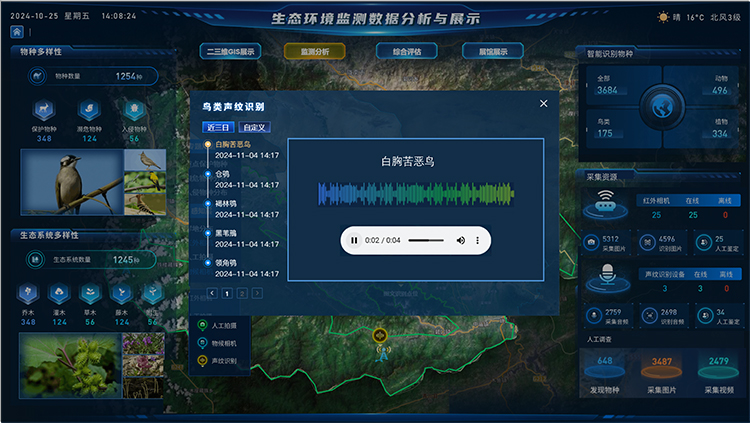Switch to the 二三维GIS展示 tab
Viewport: 750px width, 423px height.
[x=230, y=51]
